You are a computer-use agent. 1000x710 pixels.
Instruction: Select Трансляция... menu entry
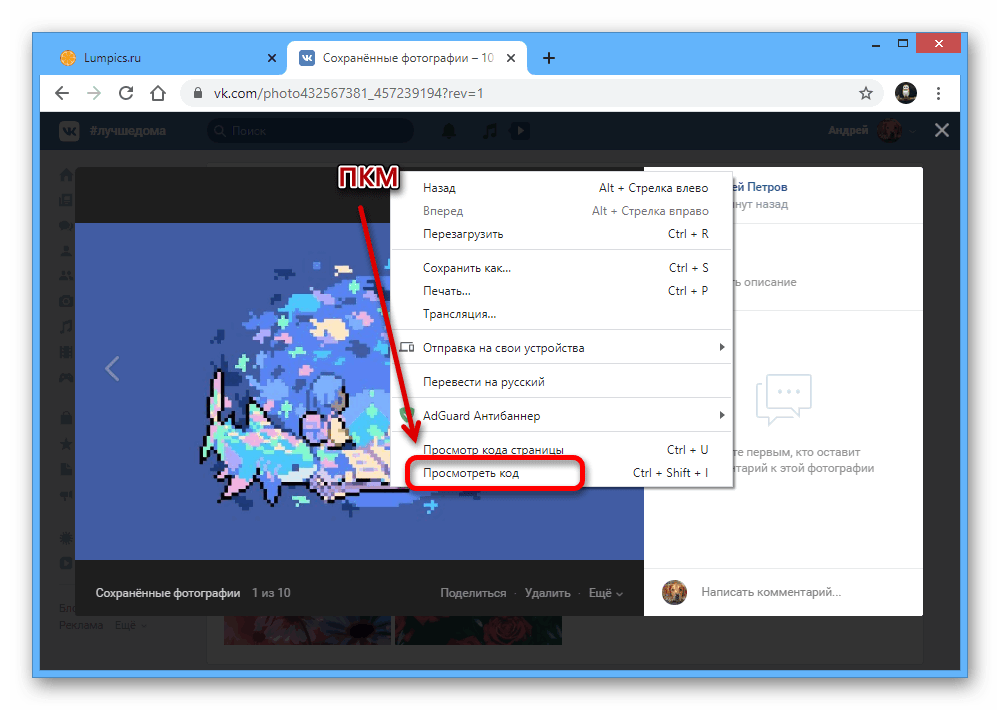tap(561, 314)
